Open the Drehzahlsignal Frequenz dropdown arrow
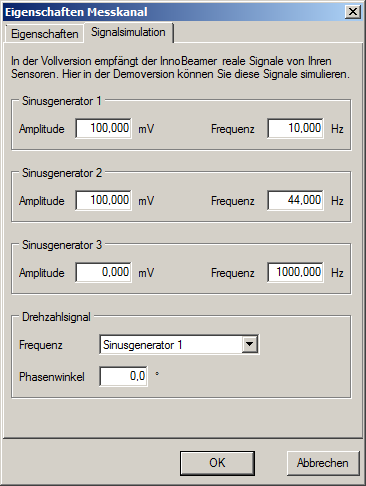The height and width of the screenshot is (486, 366). [x=250, y=344]
